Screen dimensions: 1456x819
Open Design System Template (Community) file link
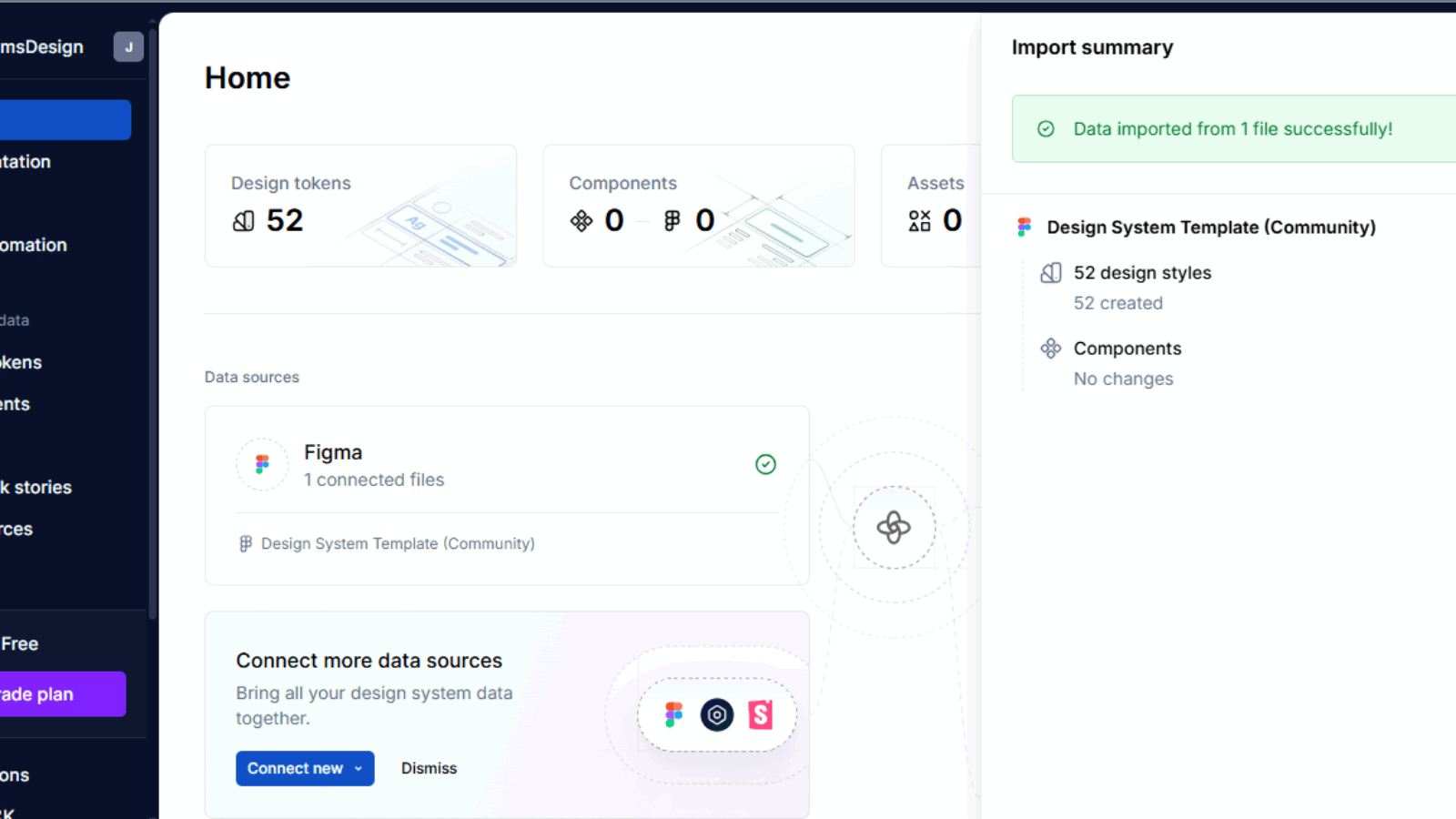pos(397,544)
